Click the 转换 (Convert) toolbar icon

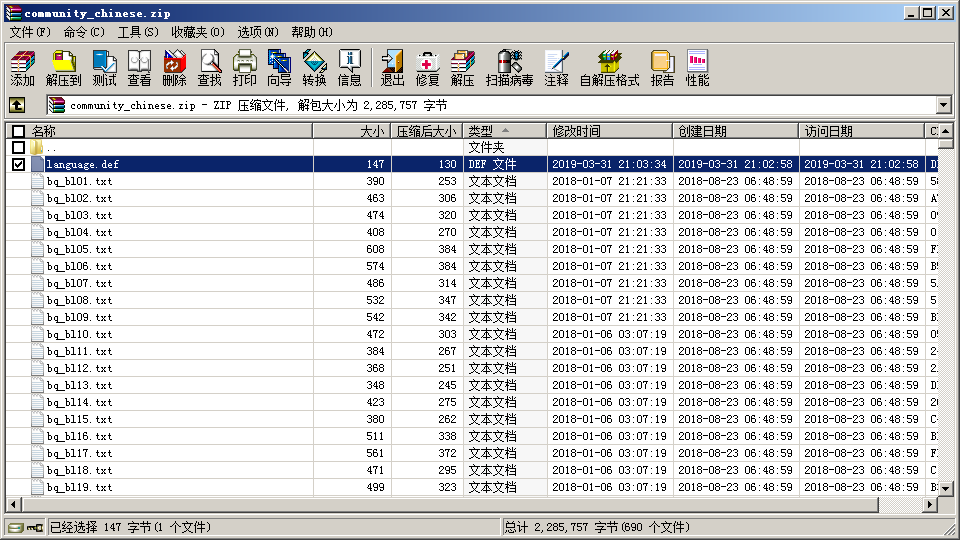(314, 68)
